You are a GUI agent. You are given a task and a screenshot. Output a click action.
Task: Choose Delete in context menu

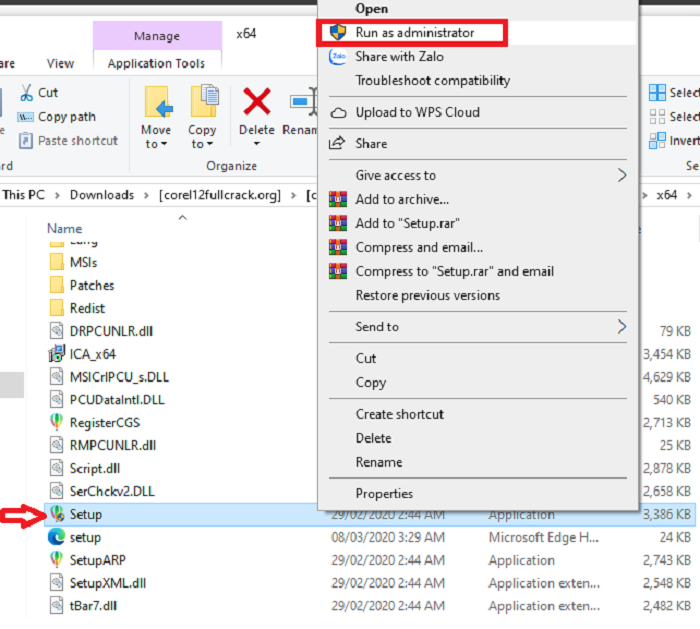373,438
